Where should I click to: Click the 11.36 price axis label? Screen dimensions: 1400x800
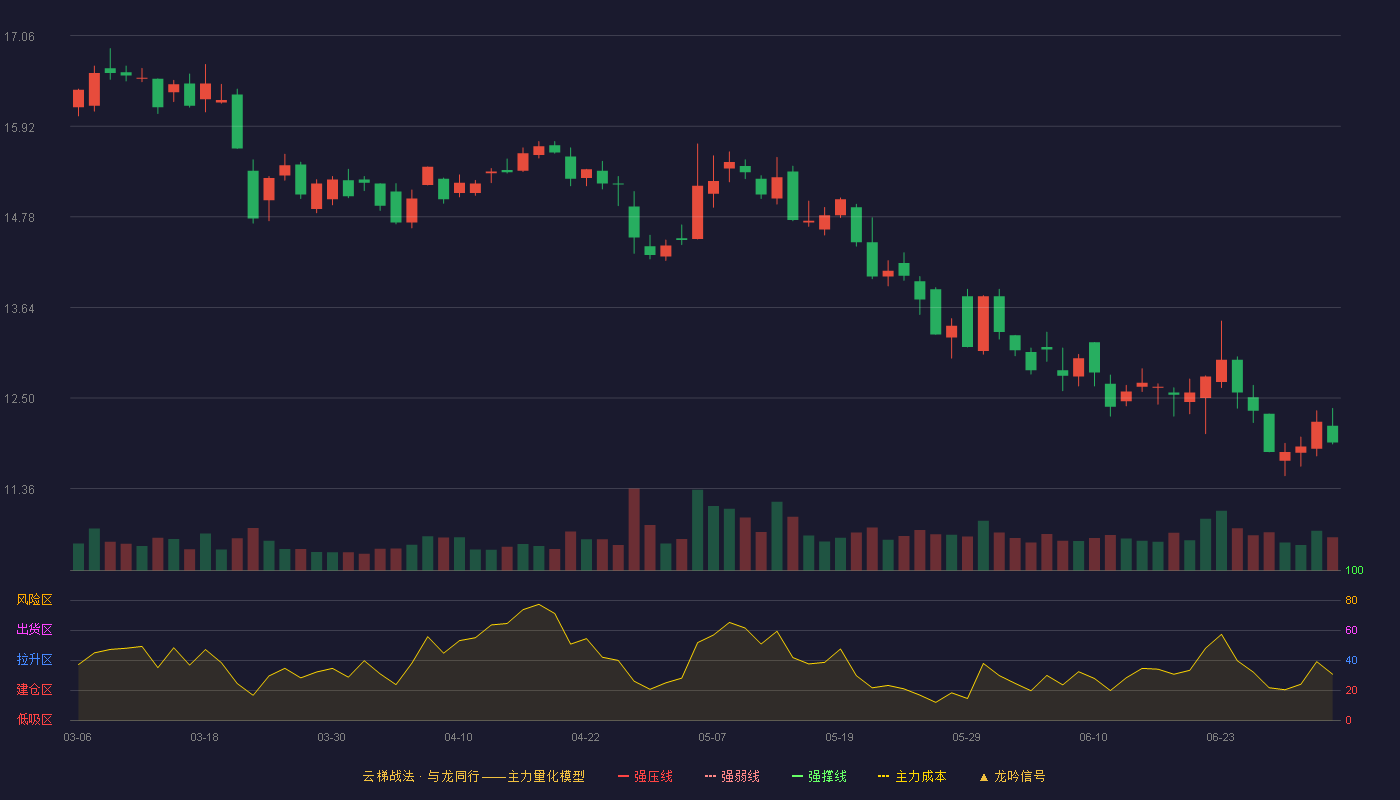pyautogui.click(x=19, y=489)
